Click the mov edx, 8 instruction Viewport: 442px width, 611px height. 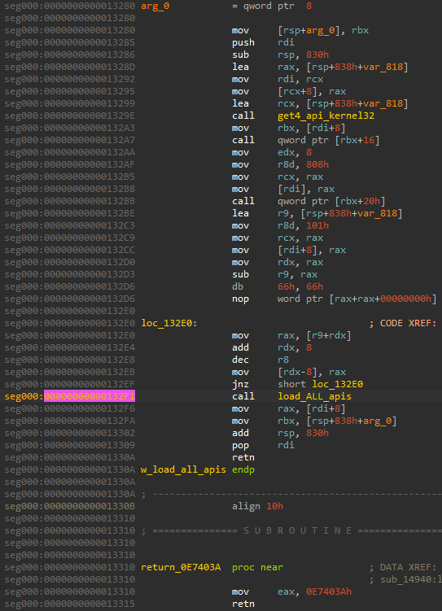click(x=272, y=152)
